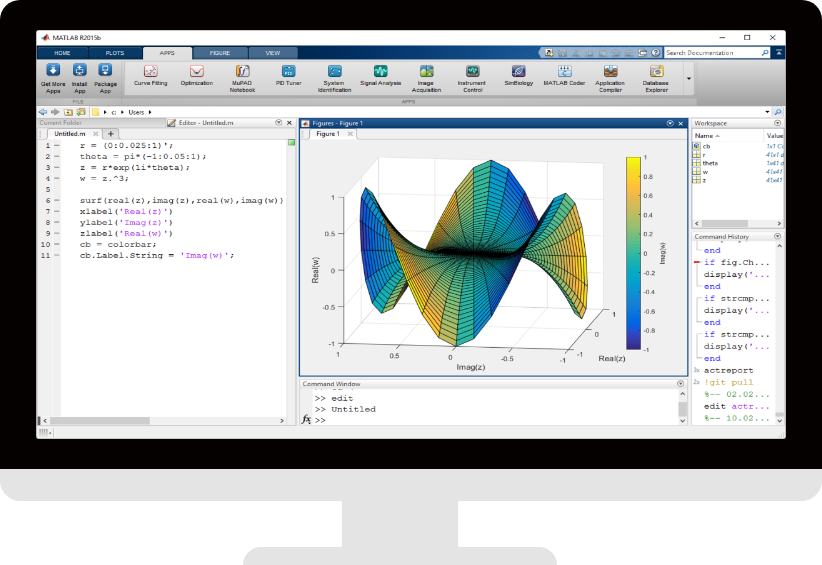This screenshot has width=822, height=565.
Task: Click the yellow-blue colorbar on the figure
Action: [x=632, y=252]
